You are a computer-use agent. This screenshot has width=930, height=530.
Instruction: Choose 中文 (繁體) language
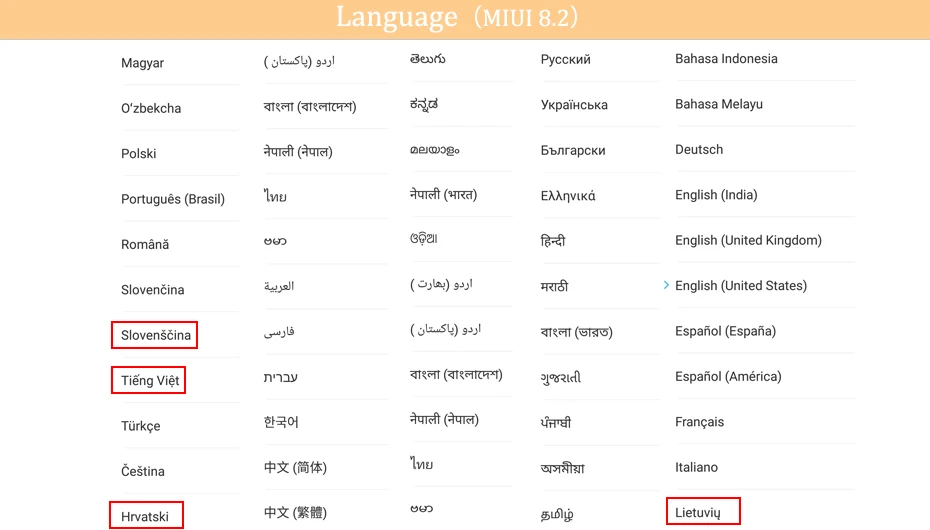point(295,512)
